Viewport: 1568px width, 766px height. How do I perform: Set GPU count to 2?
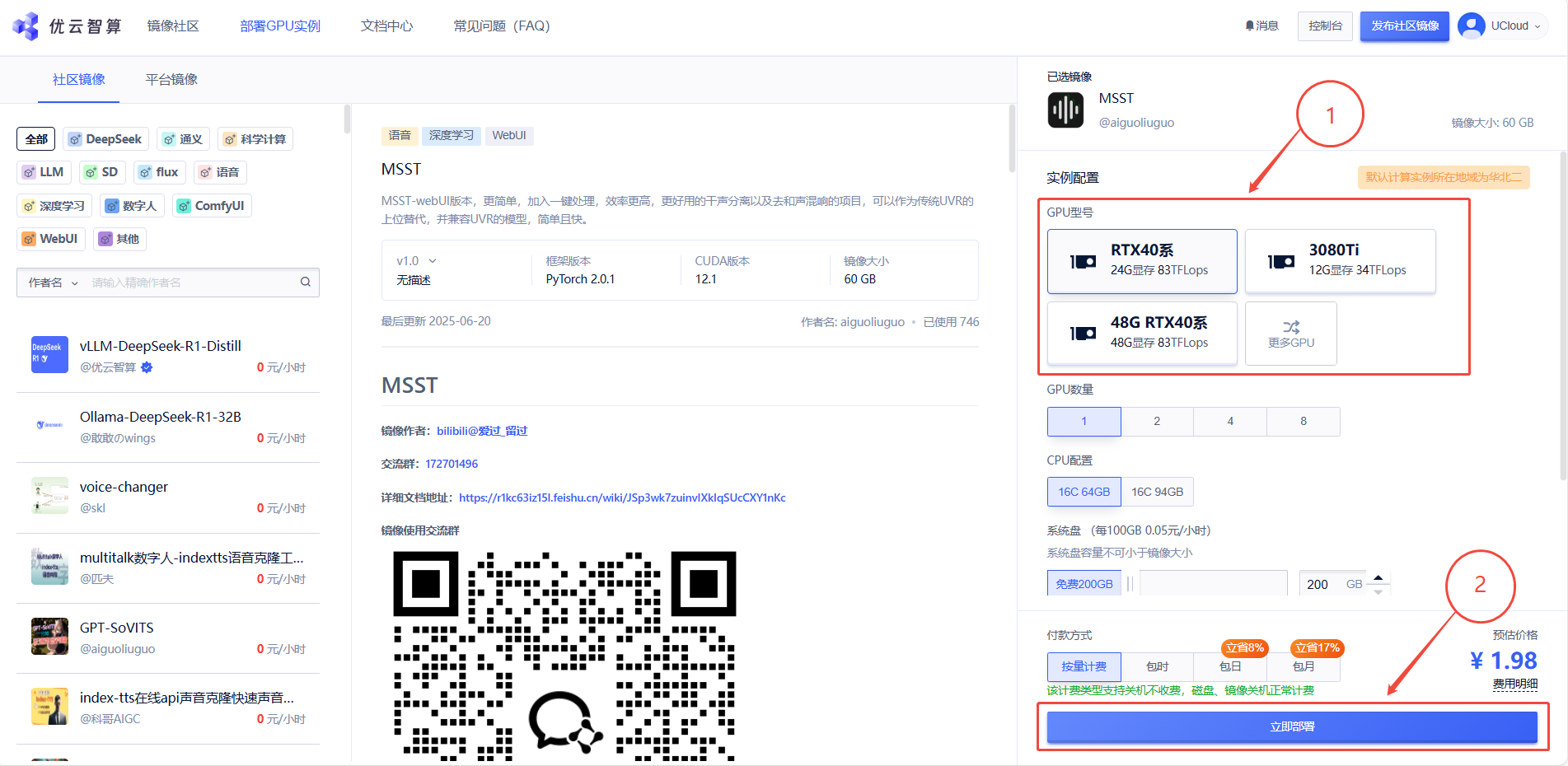[1157, 421]
